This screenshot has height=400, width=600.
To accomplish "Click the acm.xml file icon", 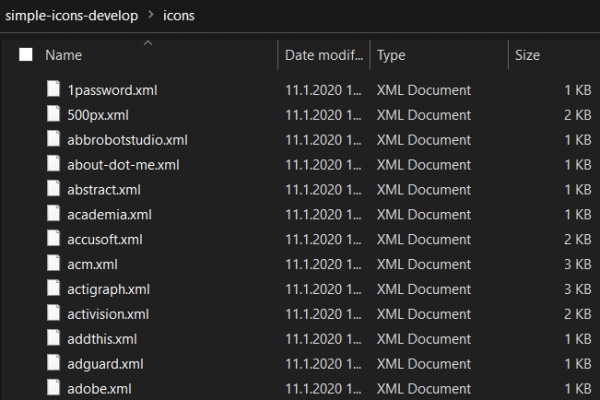I will click(54, 264).
